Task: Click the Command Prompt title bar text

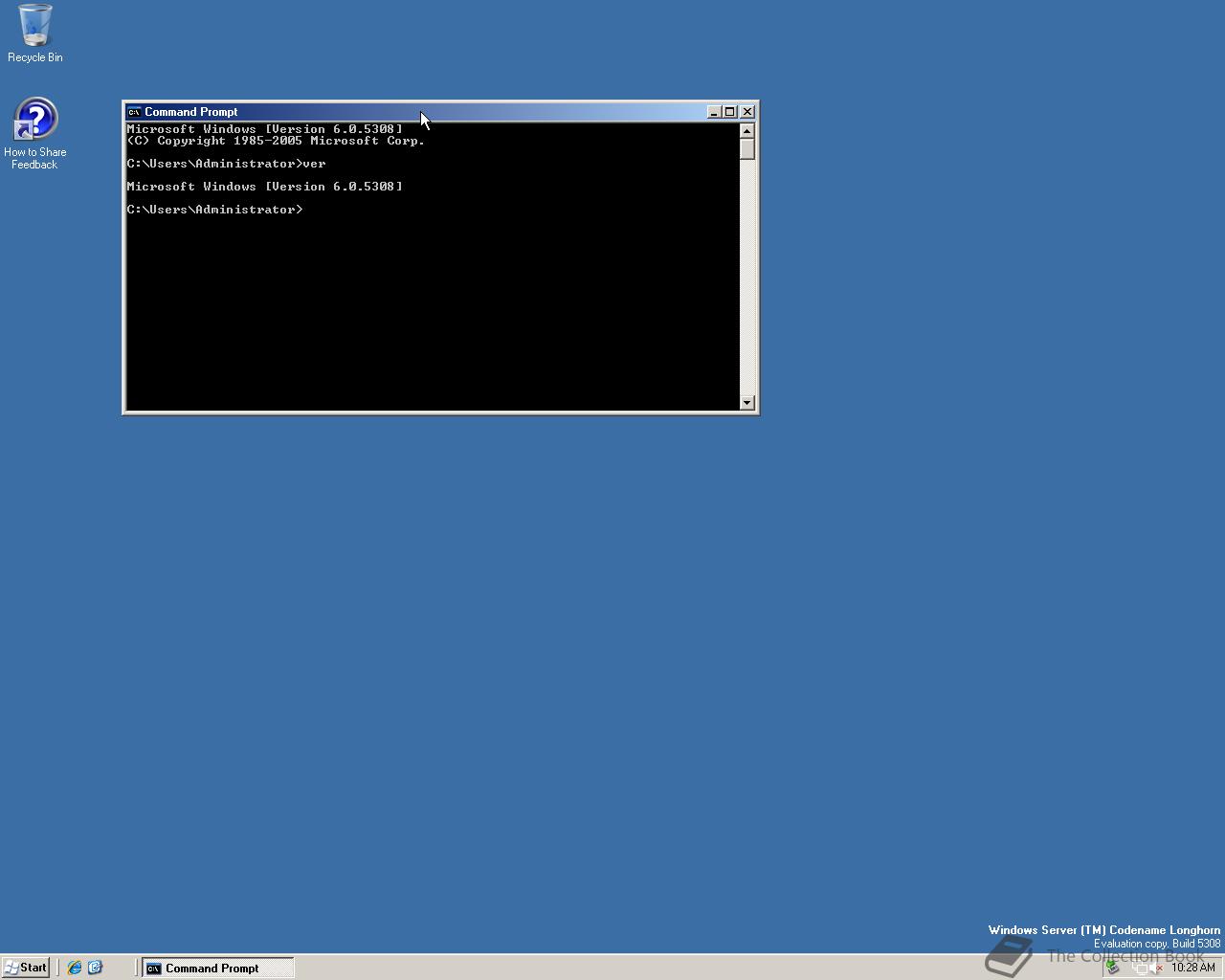Action: click(191, 112)
